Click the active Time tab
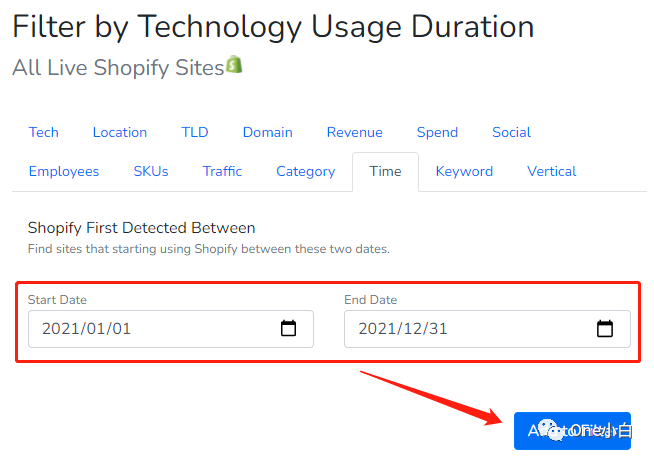 click(385, 171)
